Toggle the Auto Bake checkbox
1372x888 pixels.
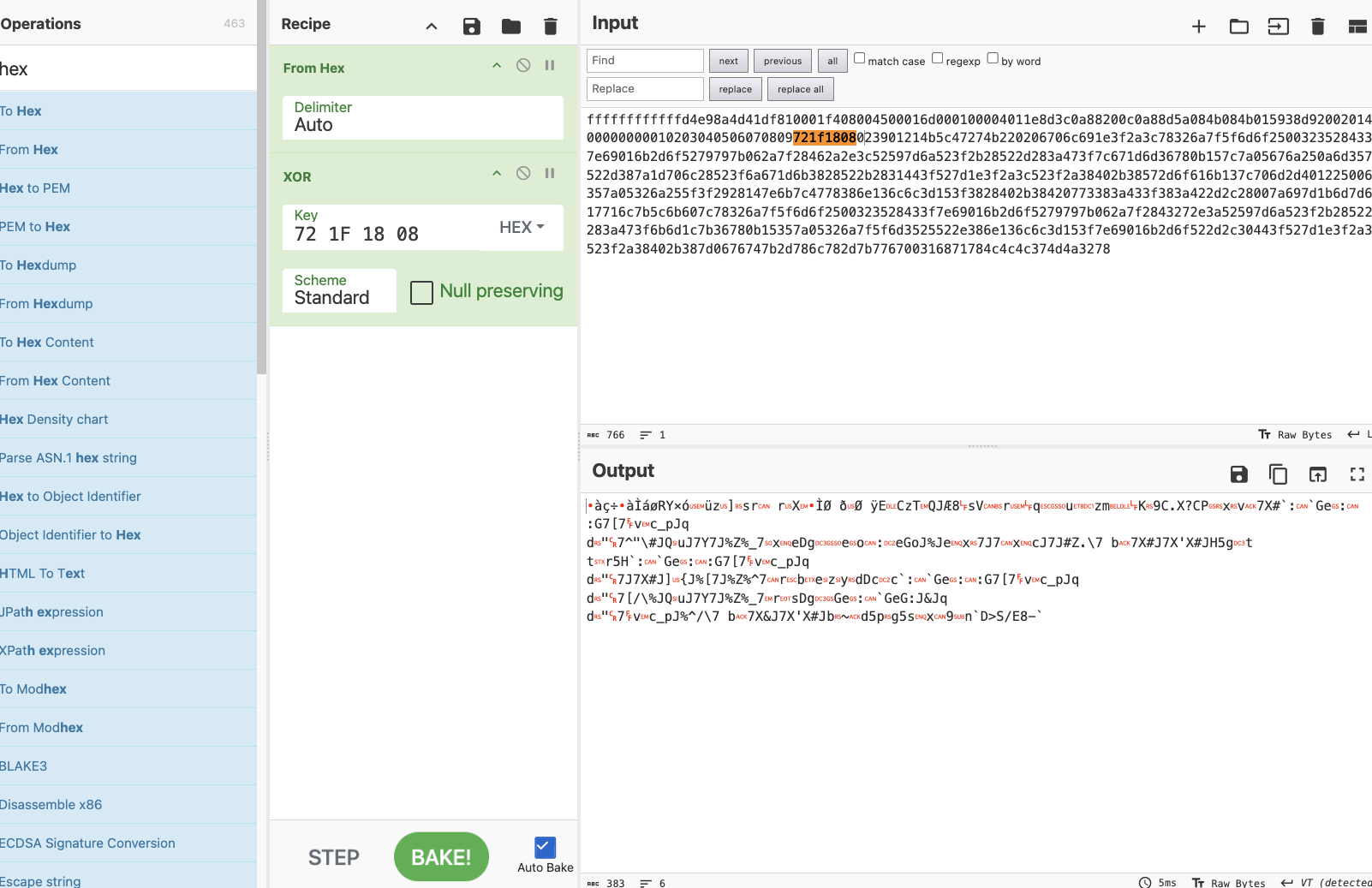point(545,848)
